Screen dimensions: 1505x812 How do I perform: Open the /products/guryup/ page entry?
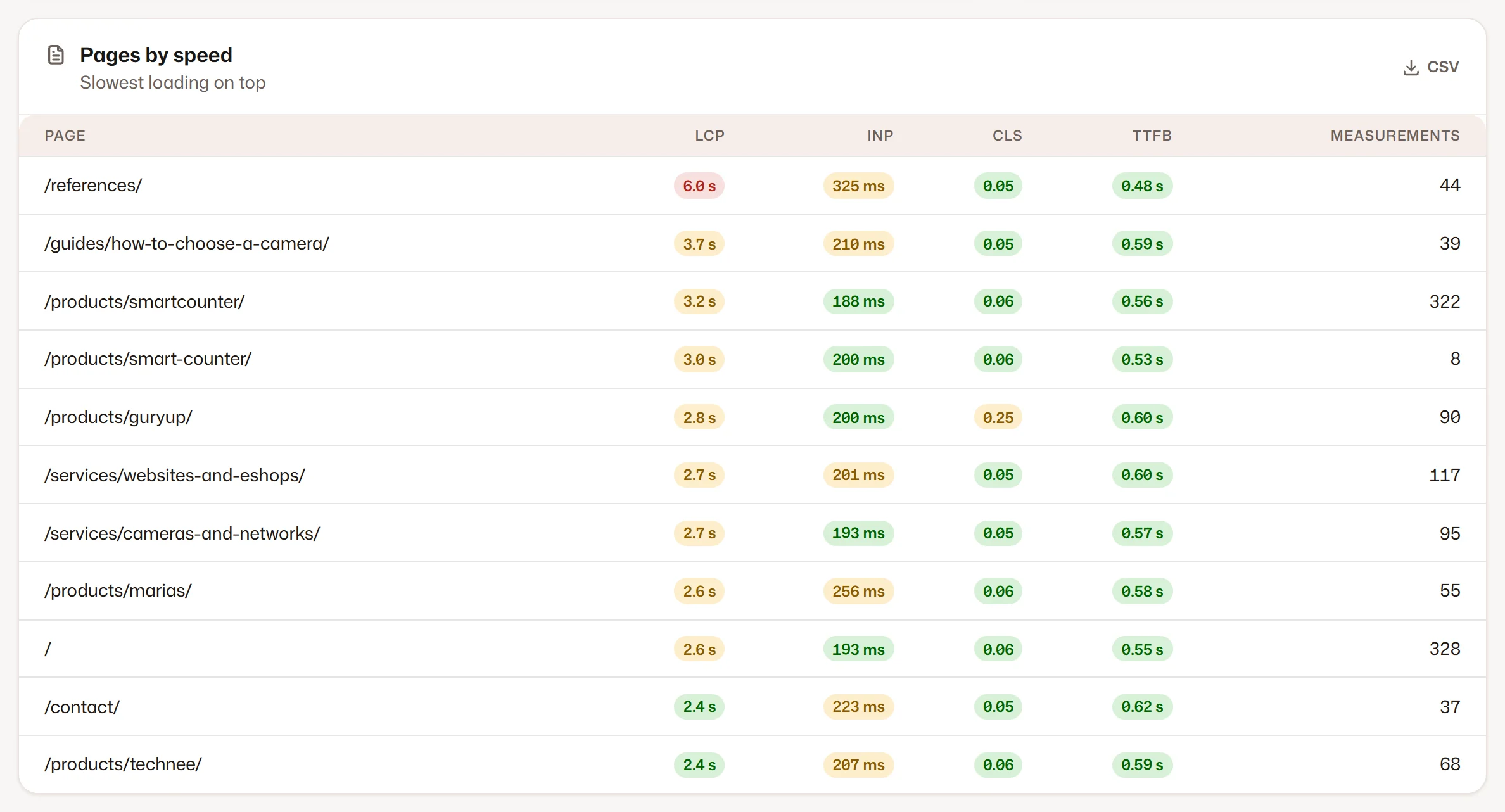point(118,417)
